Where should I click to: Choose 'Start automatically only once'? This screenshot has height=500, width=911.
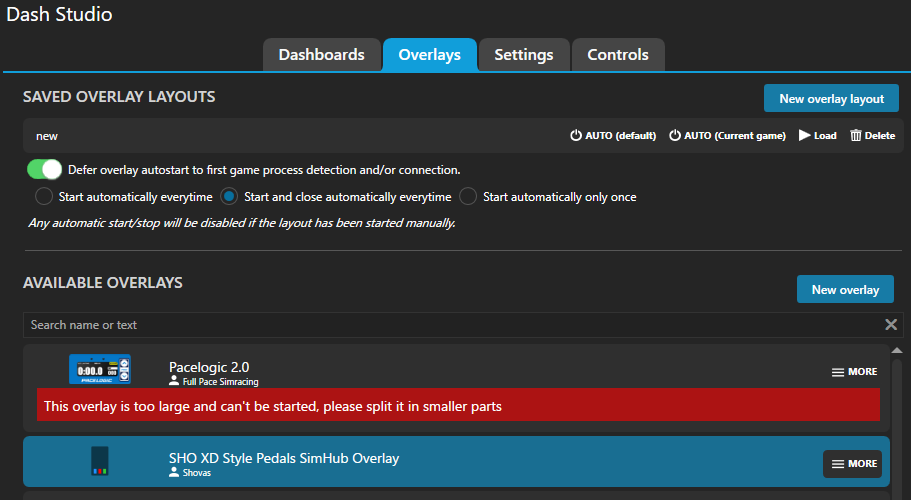(469, 197)
